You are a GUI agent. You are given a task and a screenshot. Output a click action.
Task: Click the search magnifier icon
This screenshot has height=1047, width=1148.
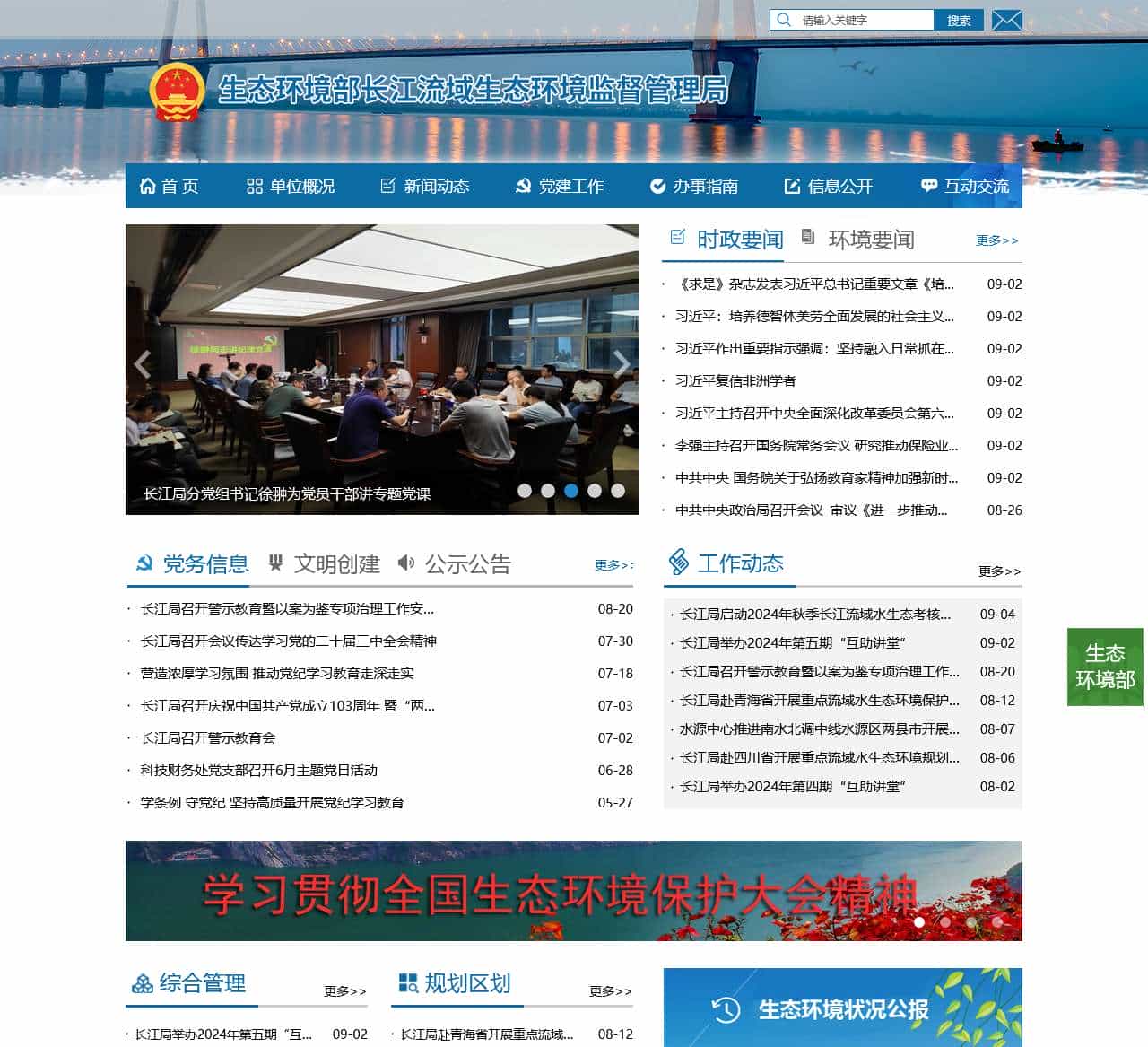pyautogui.click(x=785, y=19)
